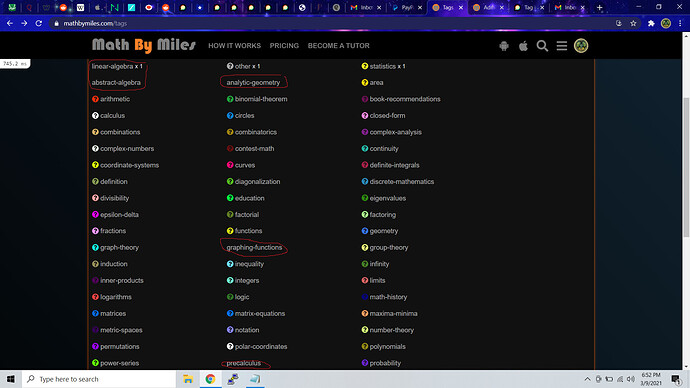This screenshot has width=690, height=388.
Task: Open the graphing-functions tag
Action: [x=254, y=248]
